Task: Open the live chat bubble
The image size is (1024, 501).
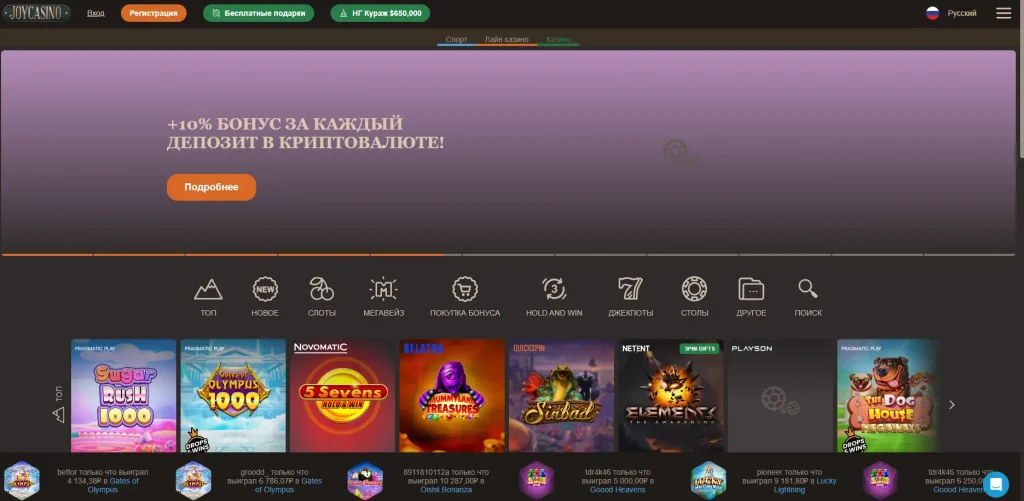Action: coord(996,484)
